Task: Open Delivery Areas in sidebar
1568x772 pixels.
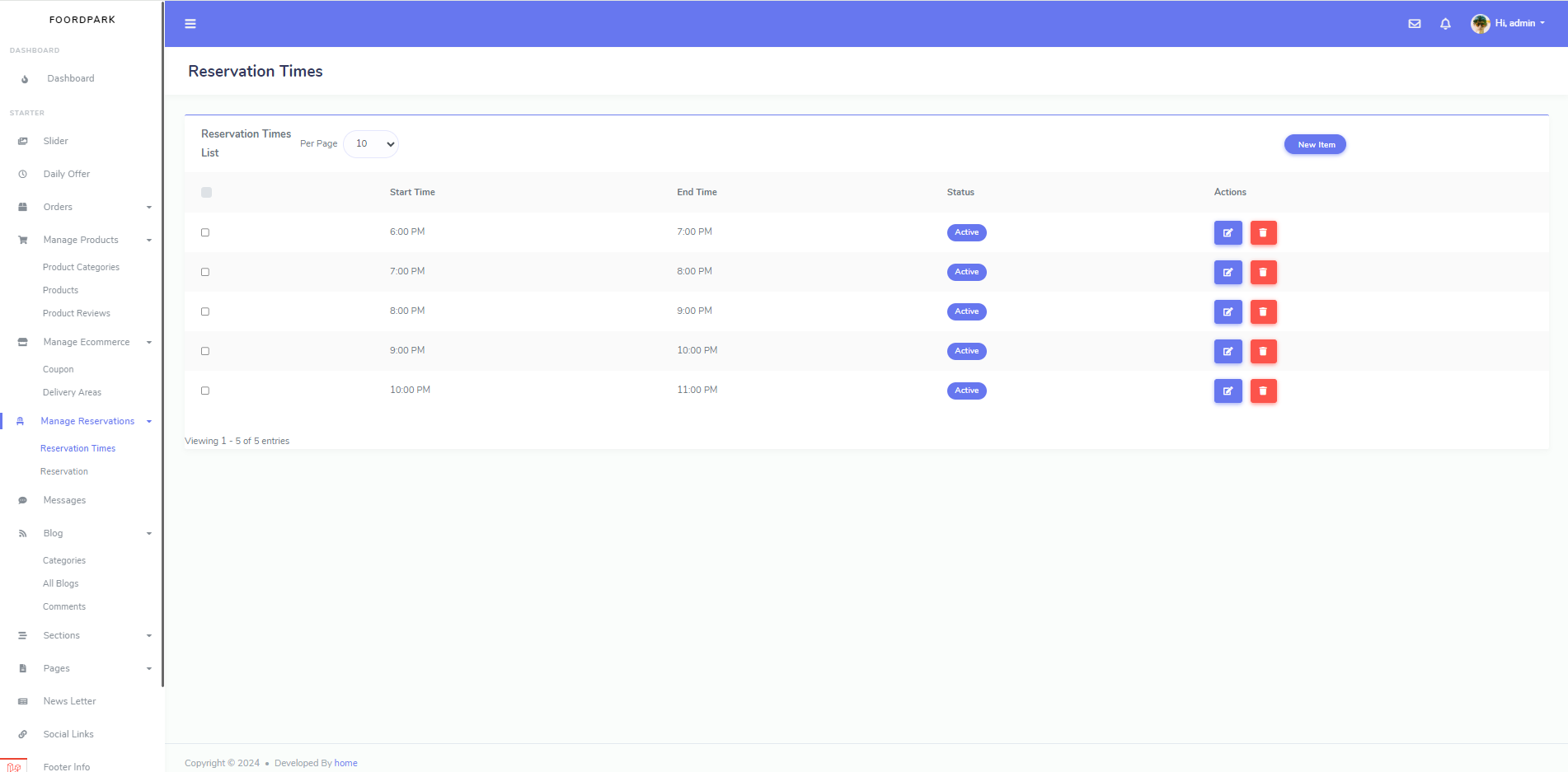Action: coord(72,392)
